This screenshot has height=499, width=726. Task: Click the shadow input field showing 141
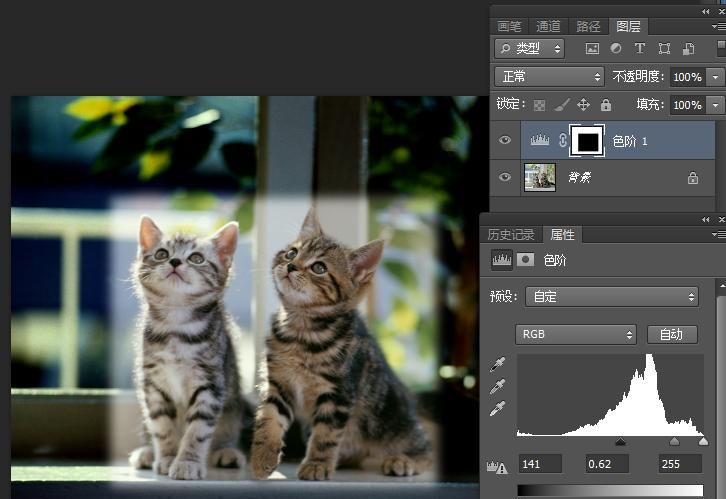(540, 463)
